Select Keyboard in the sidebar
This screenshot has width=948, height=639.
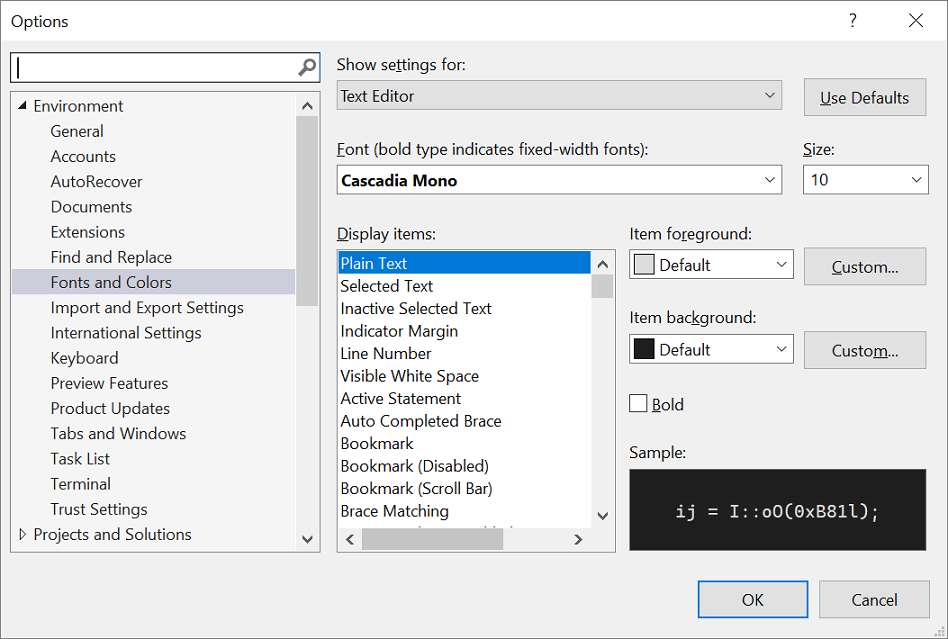[84, 357]
